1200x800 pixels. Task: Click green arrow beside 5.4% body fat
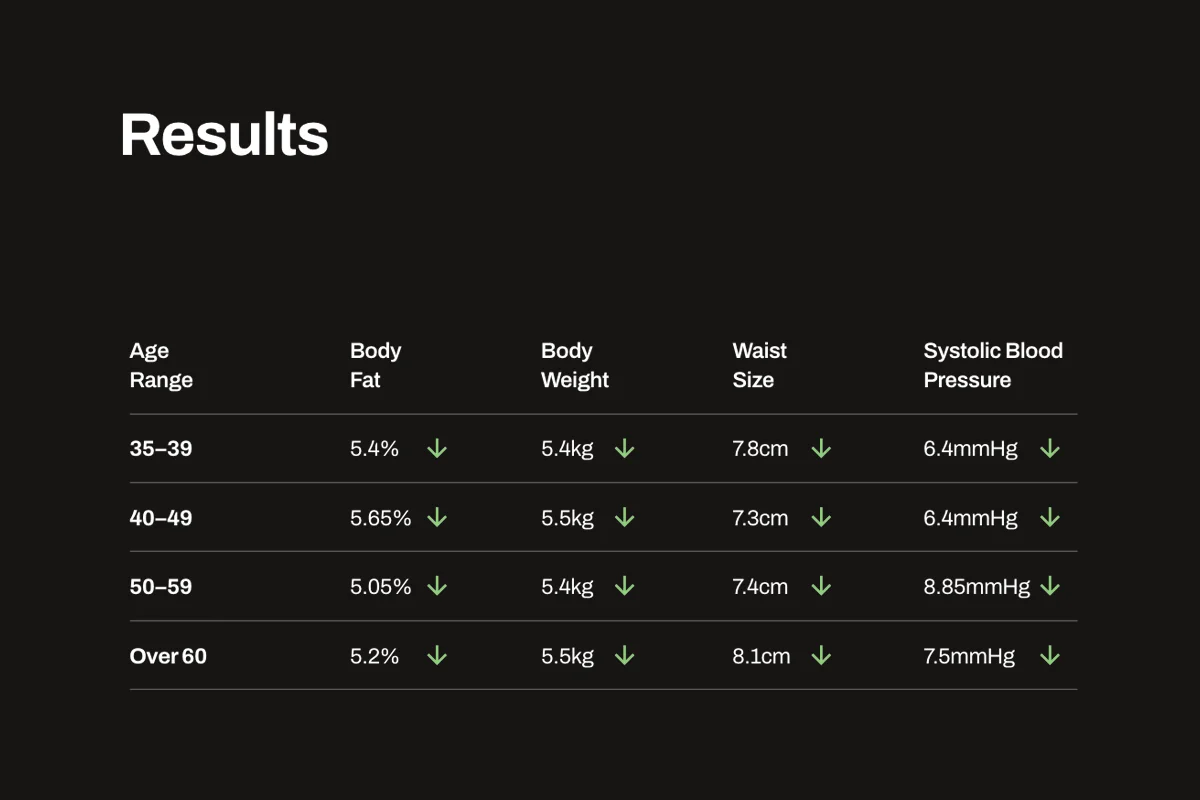click(437, 449)
